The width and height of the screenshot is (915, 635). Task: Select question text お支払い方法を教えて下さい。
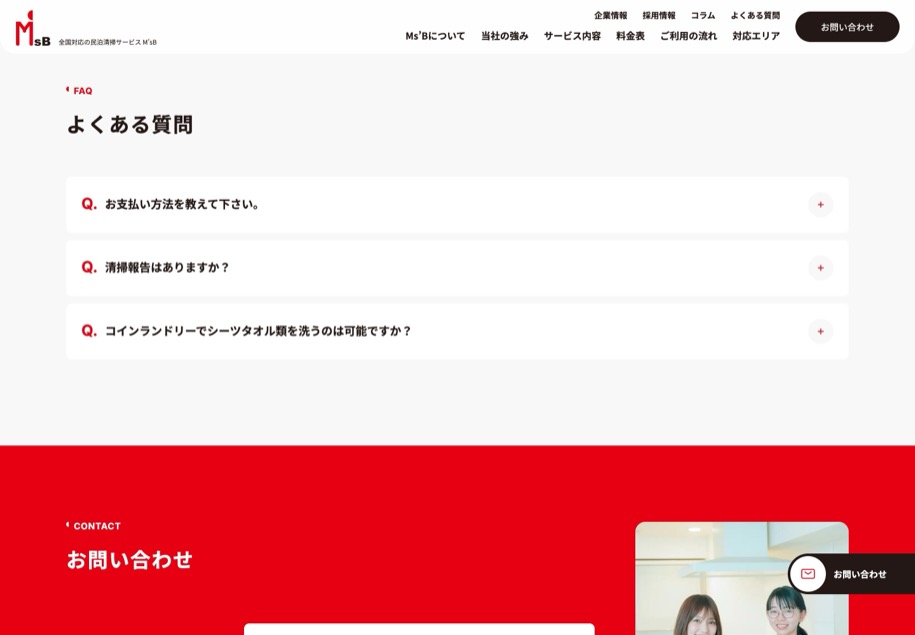(x=182, y=204)
